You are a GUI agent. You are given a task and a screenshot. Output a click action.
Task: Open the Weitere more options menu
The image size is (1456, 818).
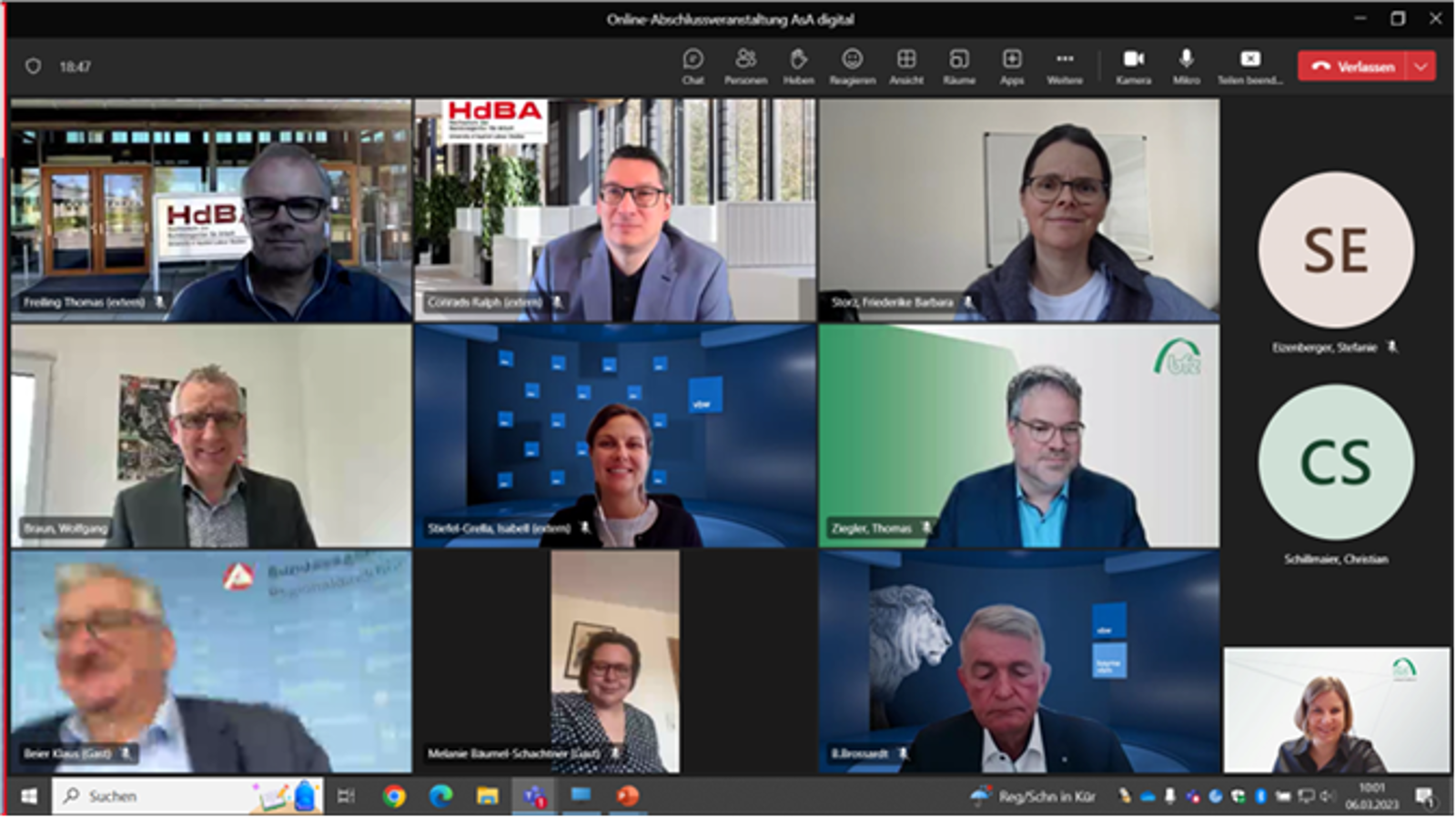(x=1065, y=66)
